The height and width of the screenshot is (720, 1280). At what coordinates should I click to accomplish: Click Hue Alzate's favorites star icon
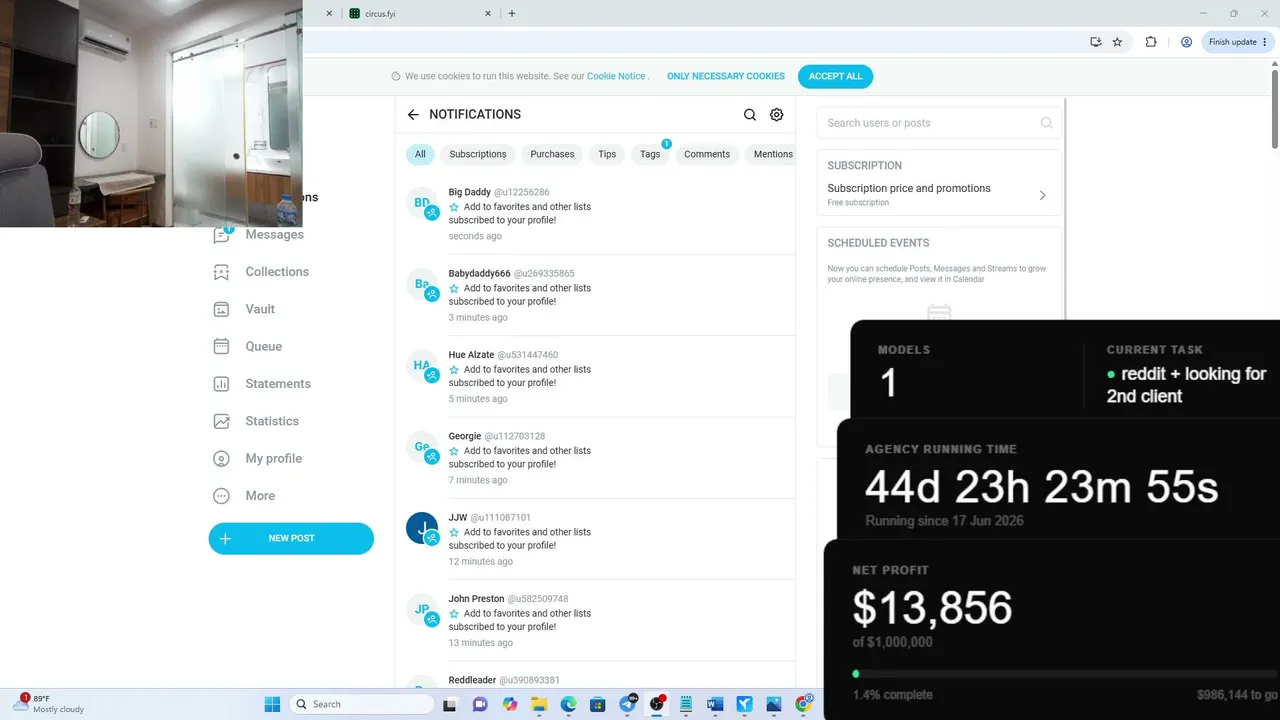pyautogui.click(x=454, y=370)
